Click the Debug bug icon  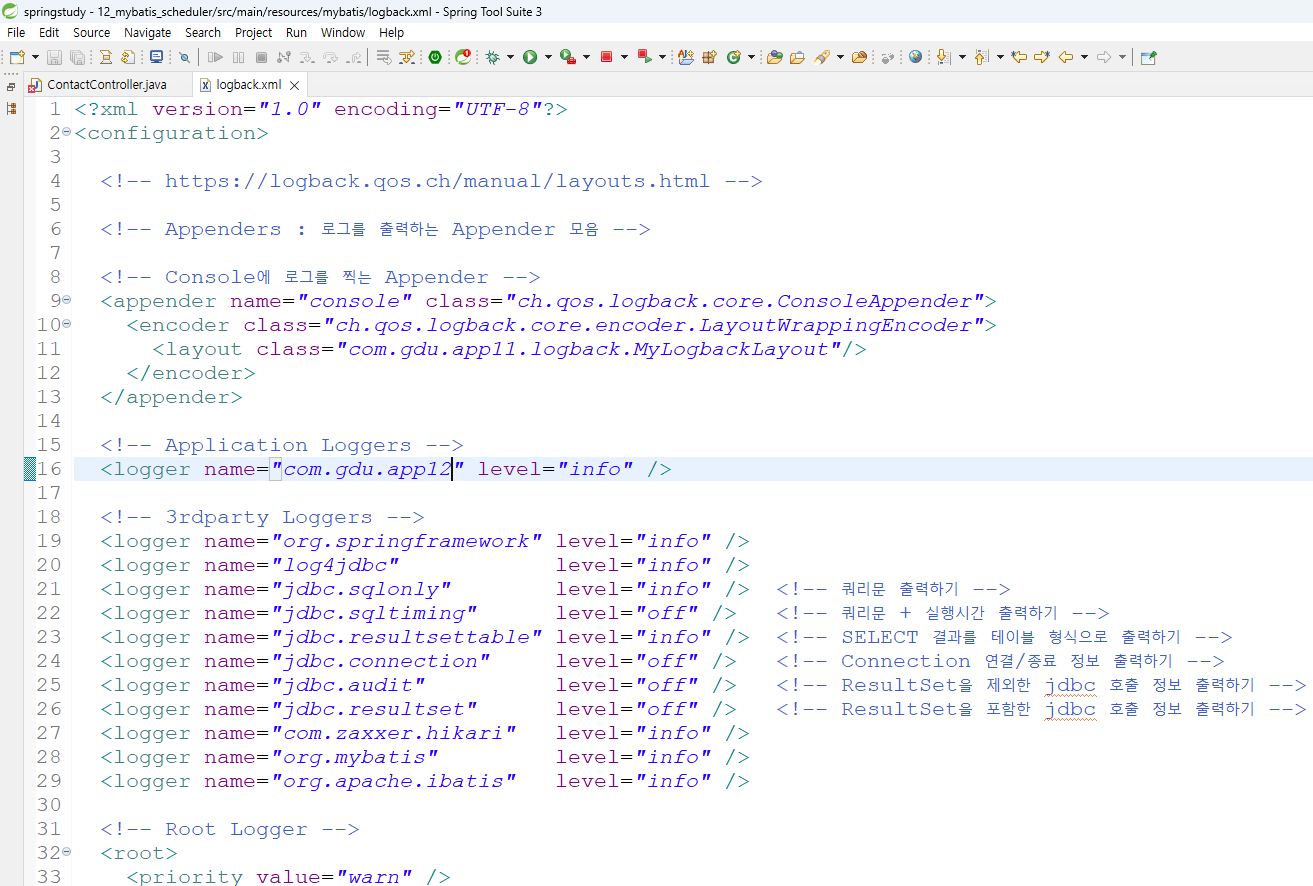492,57
